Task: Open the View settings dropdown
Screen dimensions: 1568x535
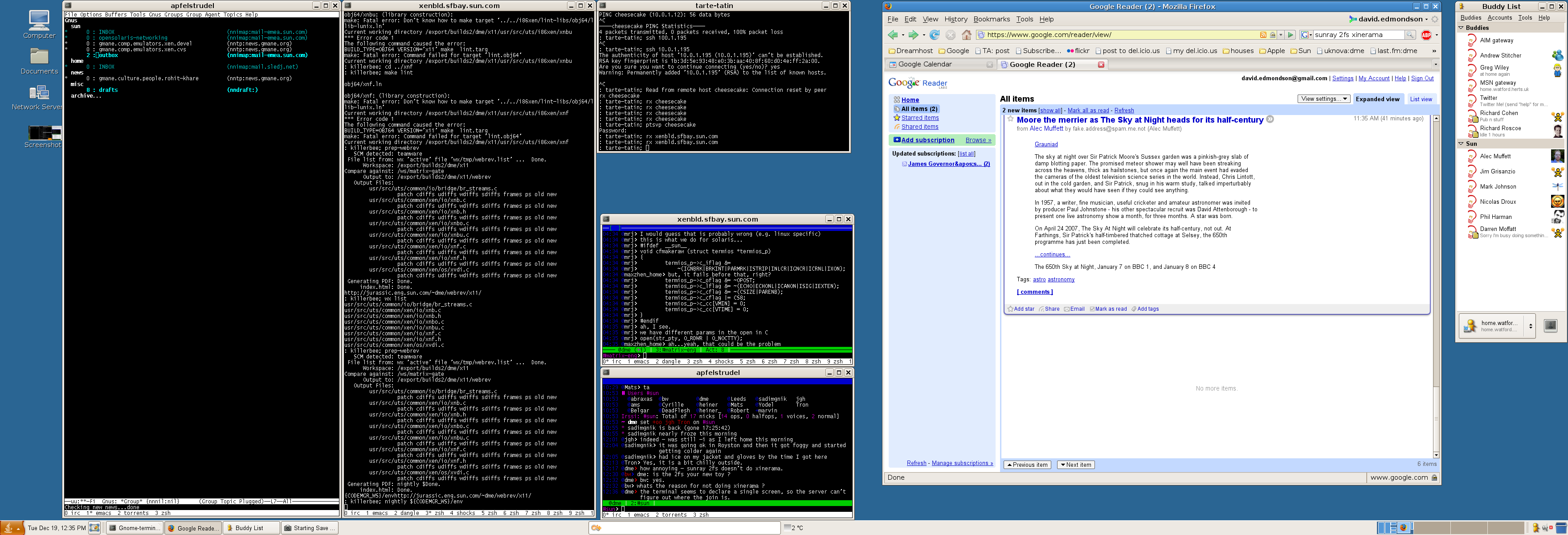Action: pos(1324,99)
